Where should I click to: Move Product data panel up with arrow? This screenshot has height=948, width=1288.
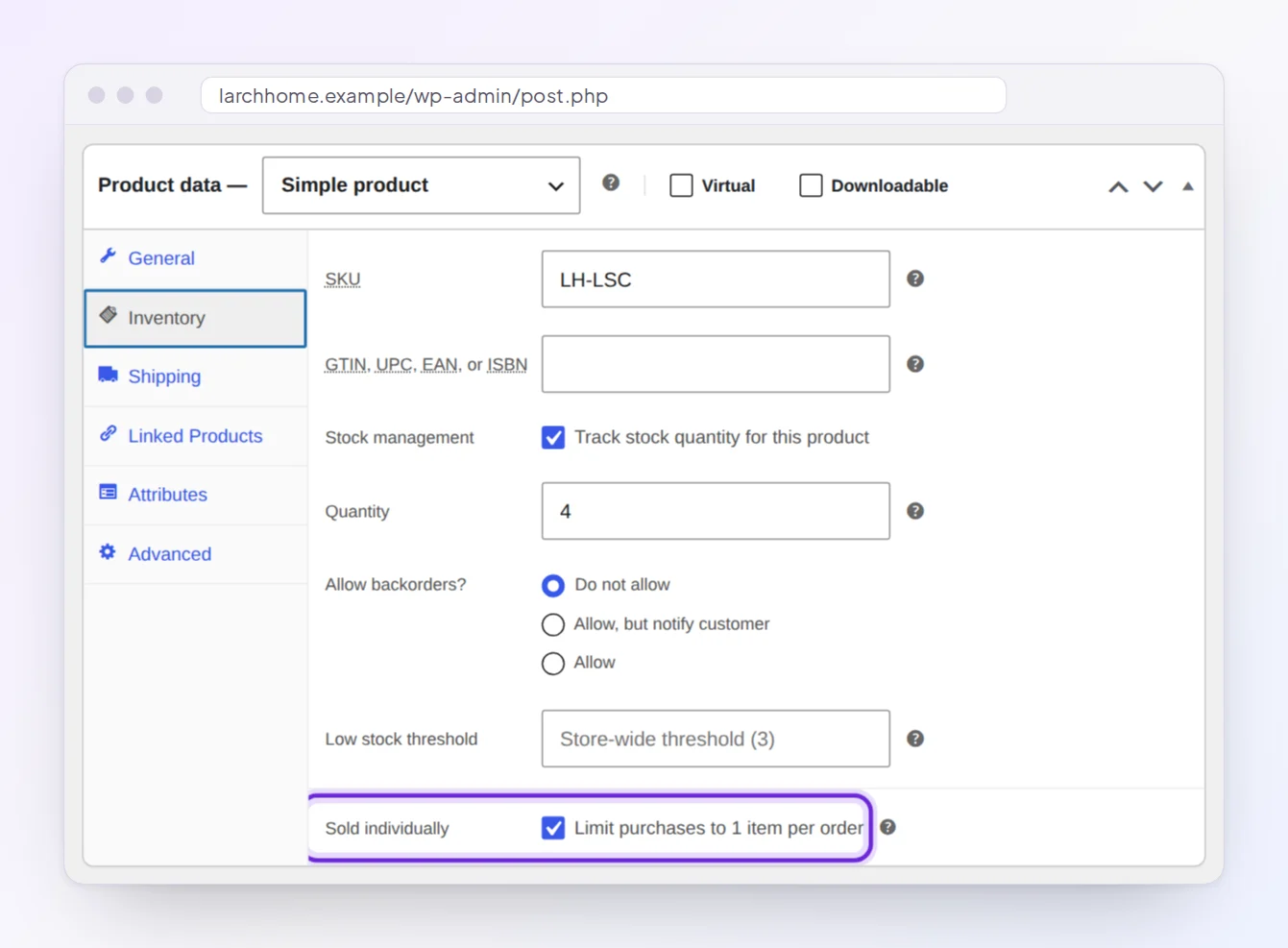[1118, 186]
